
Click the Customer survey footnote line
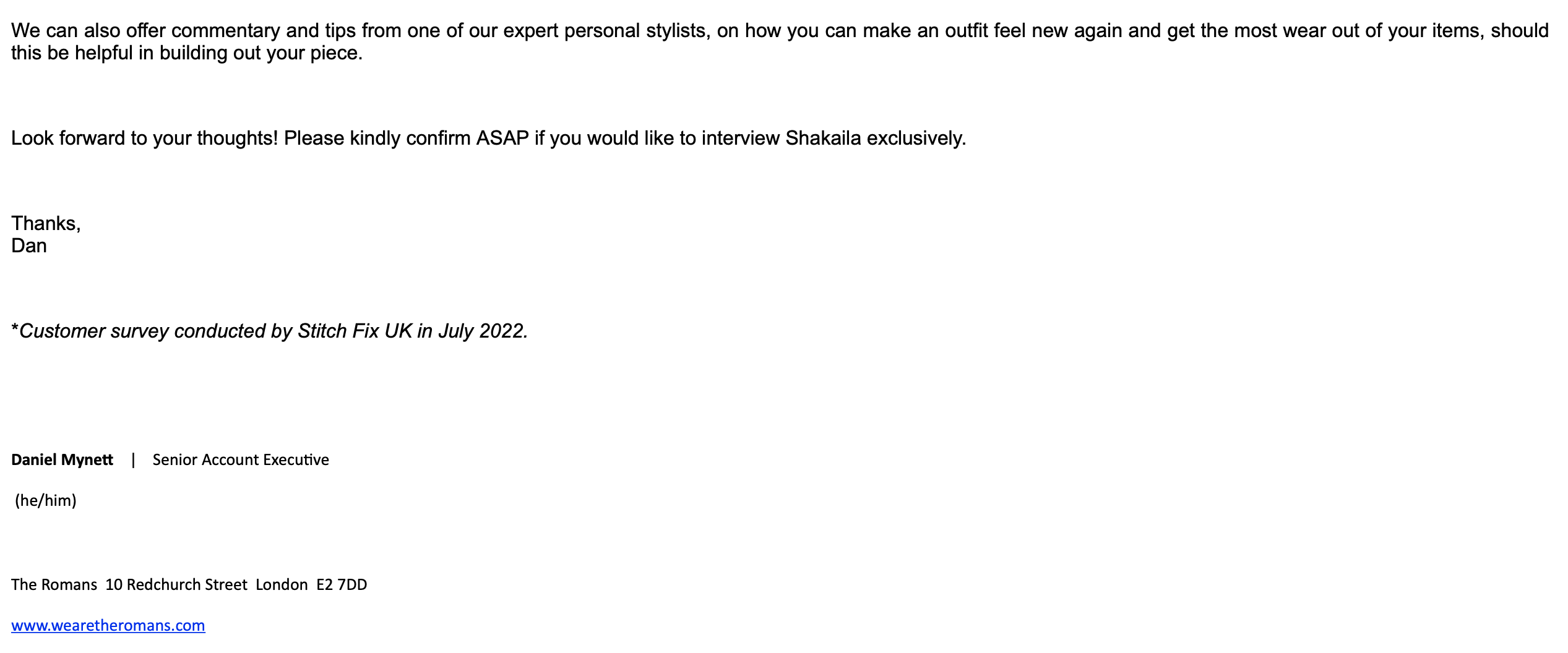(x=270, y=331)
